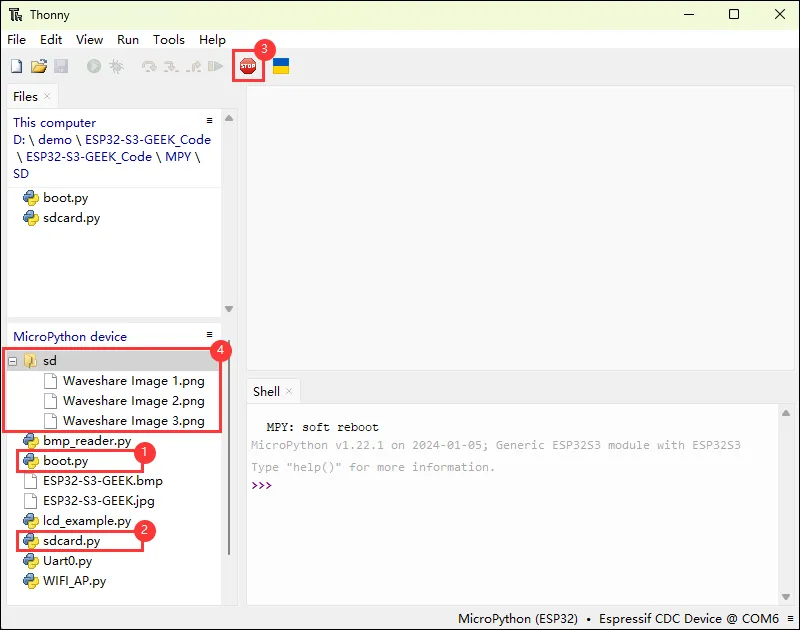Screen dimensions: 800x630
Task: Select boot.py on the MicroPython device
Action: point(65,461)
